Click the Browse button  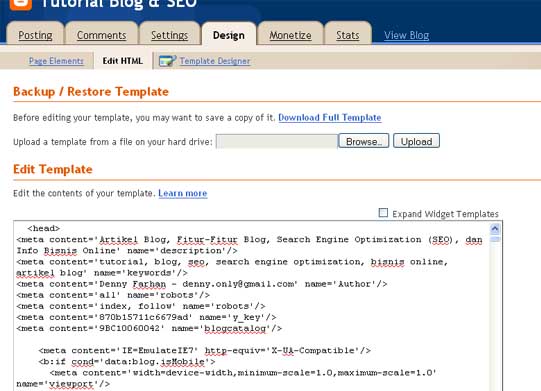pos(363,141)
